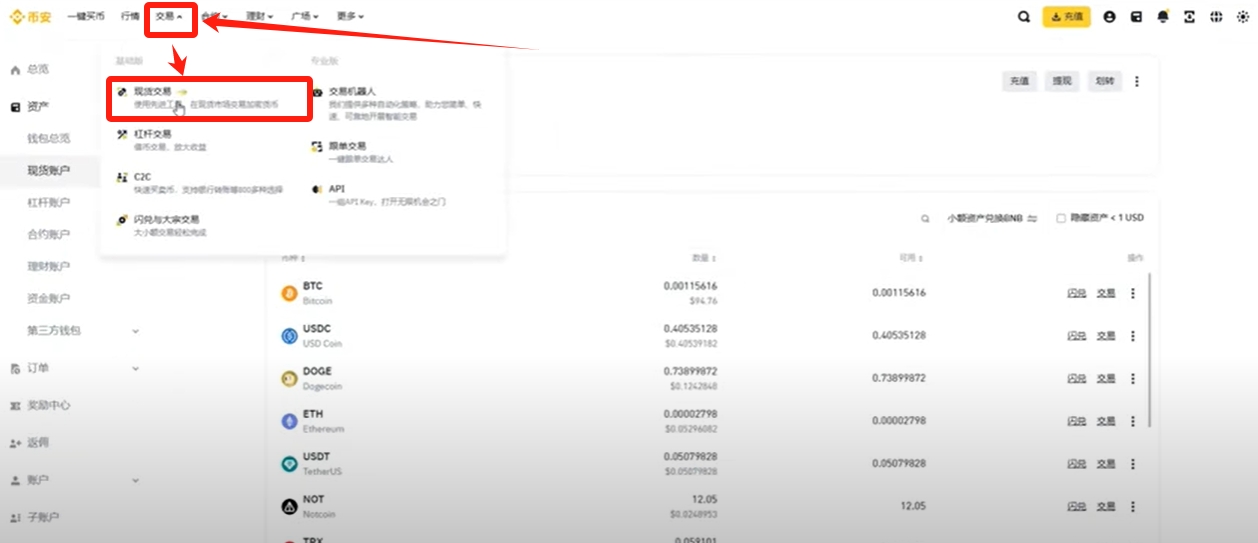
Task: Click the 奖励中心 icon in sidebar
Action: point(15,406)
